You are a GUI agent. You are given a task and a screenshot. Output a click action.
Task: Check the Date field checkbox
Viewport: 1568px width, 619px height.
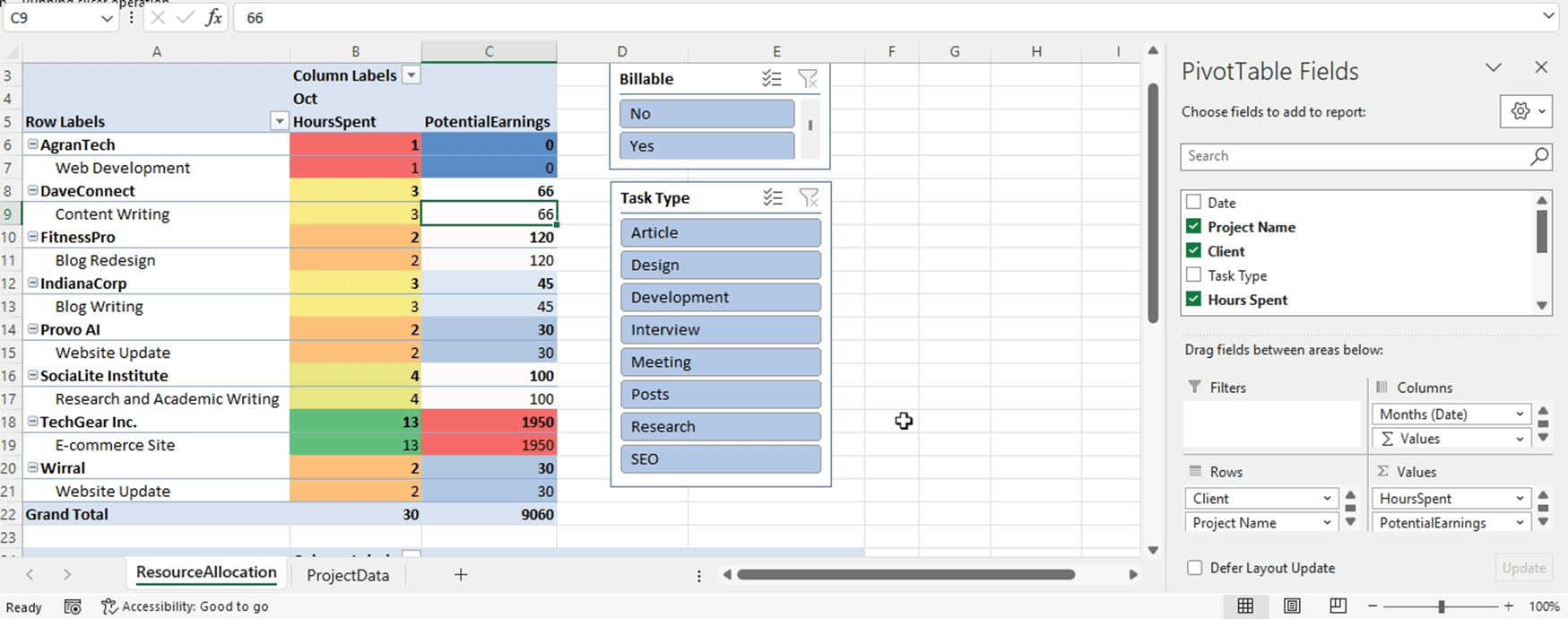(x=1193, y=202)
